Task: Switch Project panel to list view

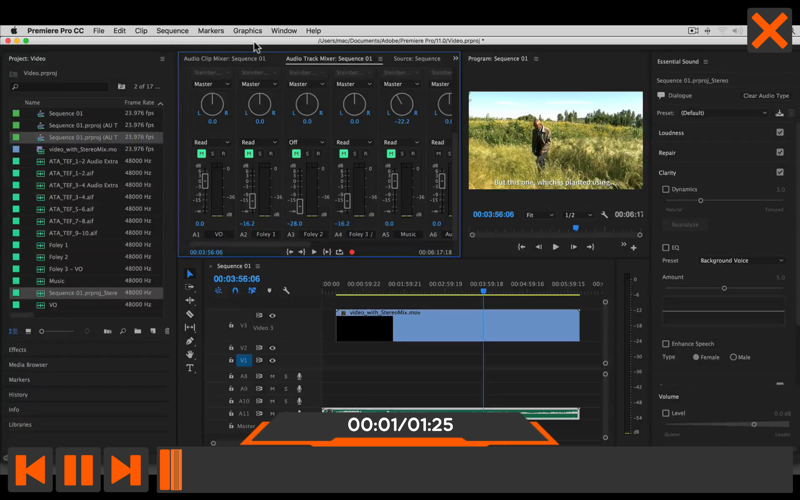Action: pyautogui.click(x=13, y=331)
